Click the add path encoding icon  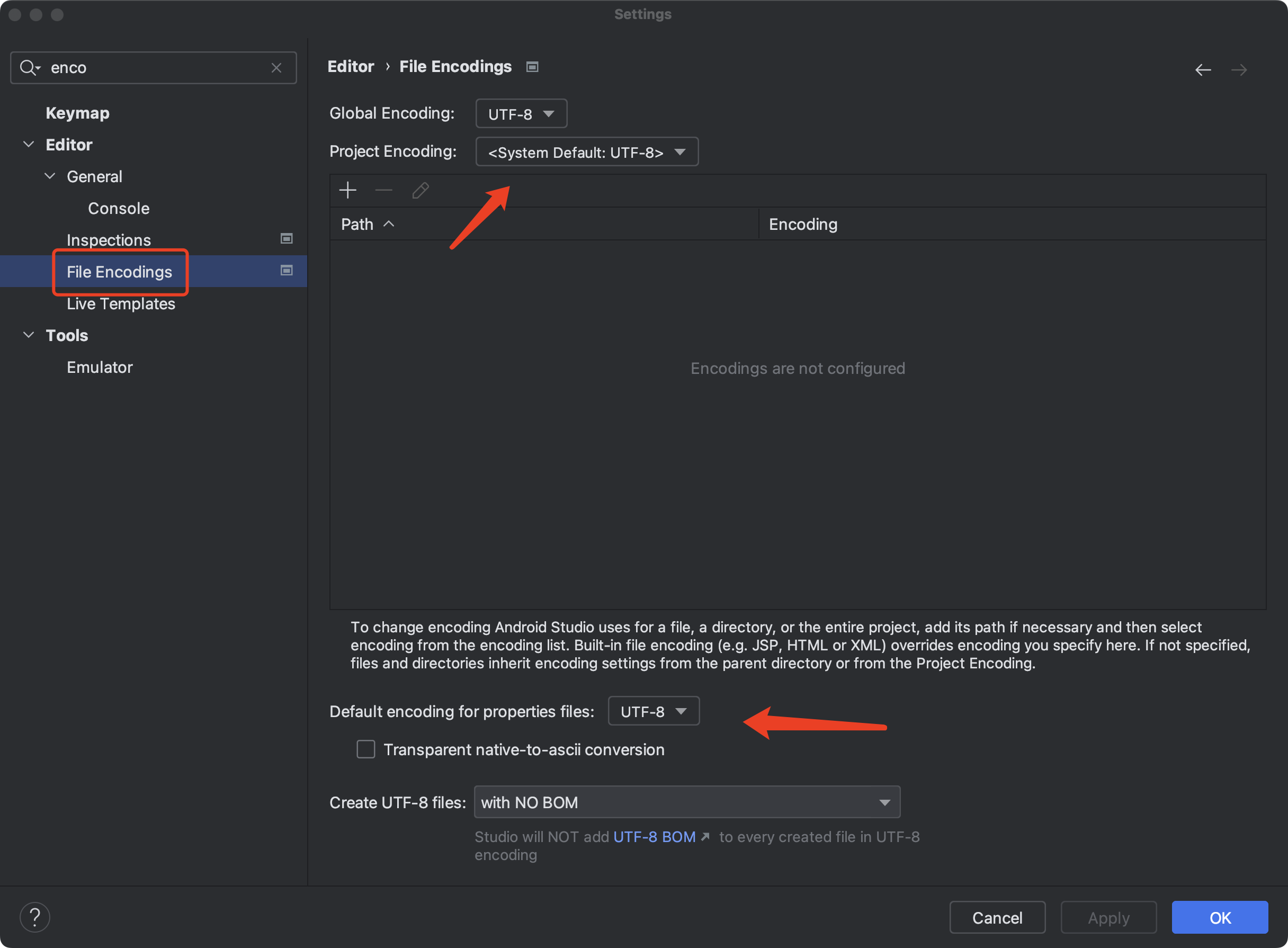tap(349, 190)
